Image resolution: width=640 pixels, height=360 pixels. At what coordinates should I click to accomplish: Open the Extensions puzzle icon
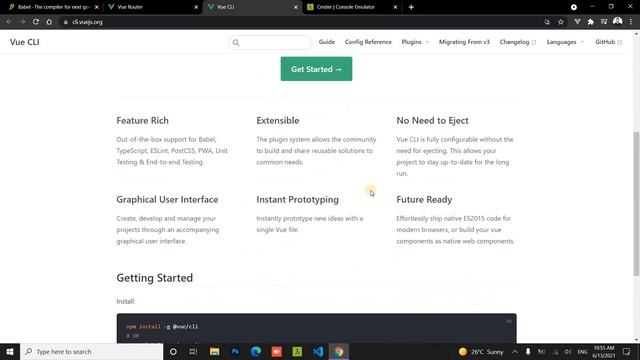point(591,22)
